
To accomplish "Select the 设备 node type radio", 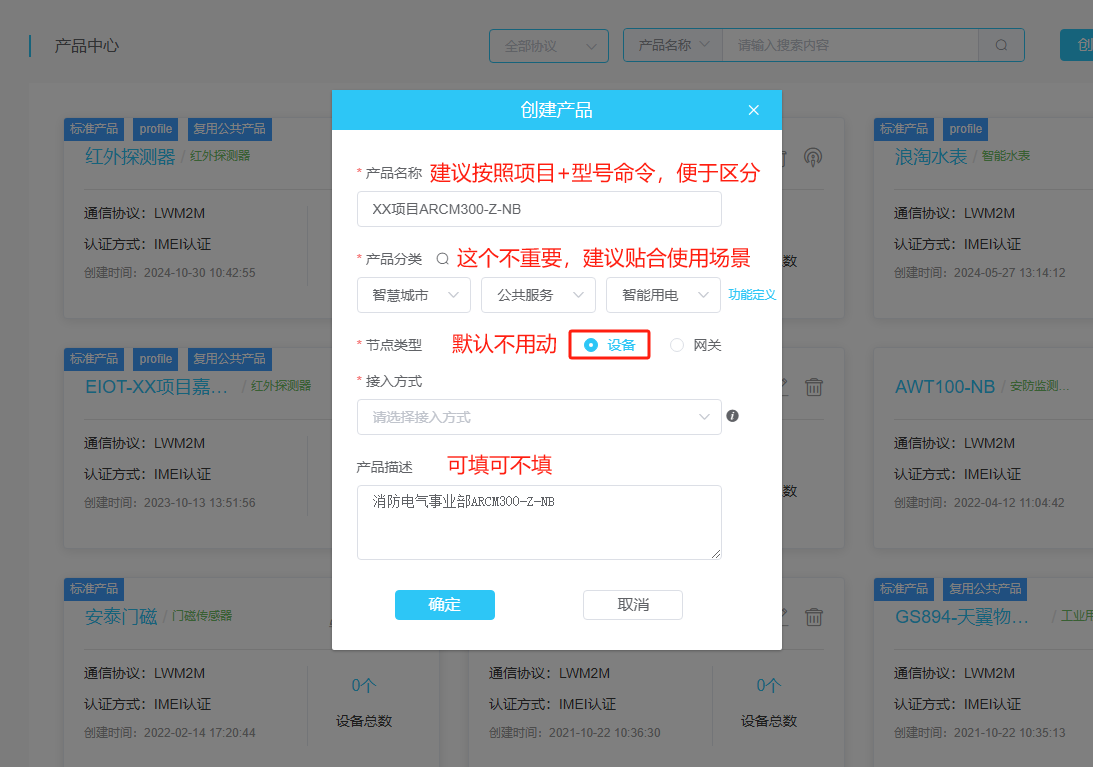I will (591, 345).
